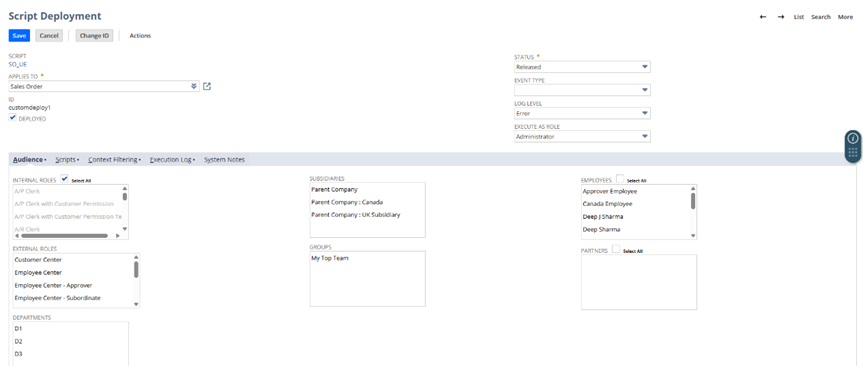Image resolution: width=863 pixels, height=366 pixels.
Task: Select Parent Company in Subsidiaries list
Action: [x=335, y=189]
